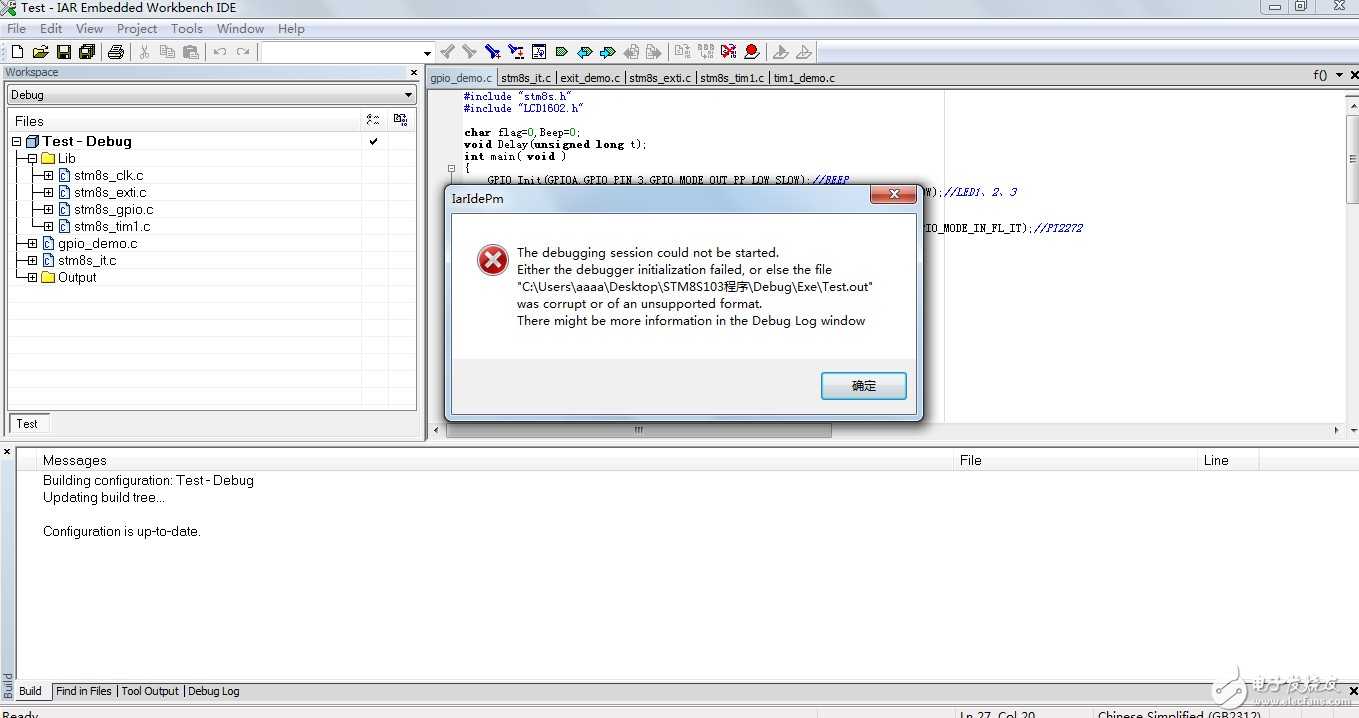Expand the stm8s_exti.c node

pos(48,193)
